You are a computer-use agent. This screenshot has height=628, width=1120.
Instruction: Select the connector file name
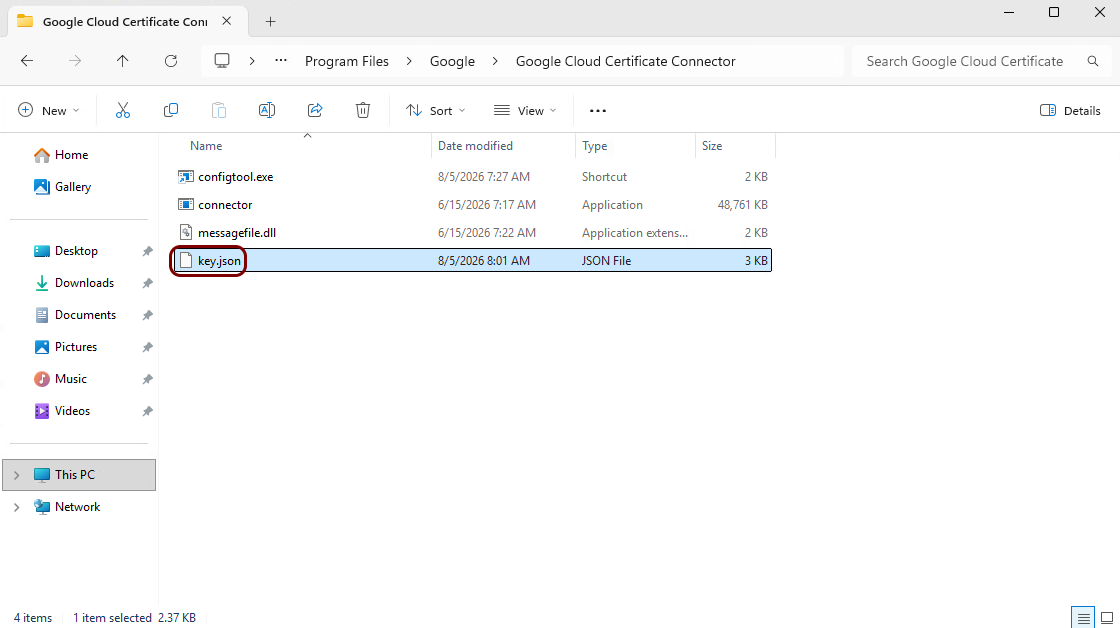pos(225,204)
